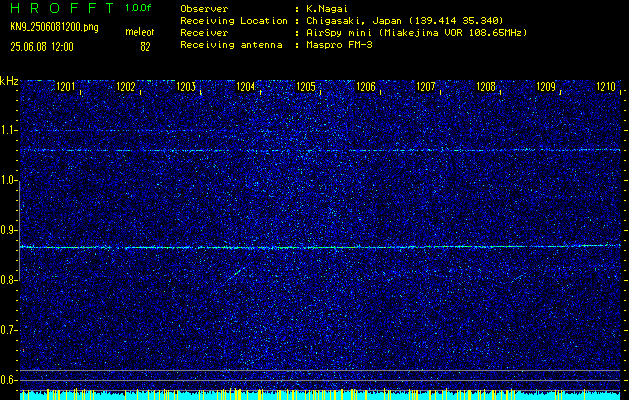Viewport: 629px width, 400px height.
Task: Click the cyan signal-level bar graph at bottom
Action: point(320,395)
